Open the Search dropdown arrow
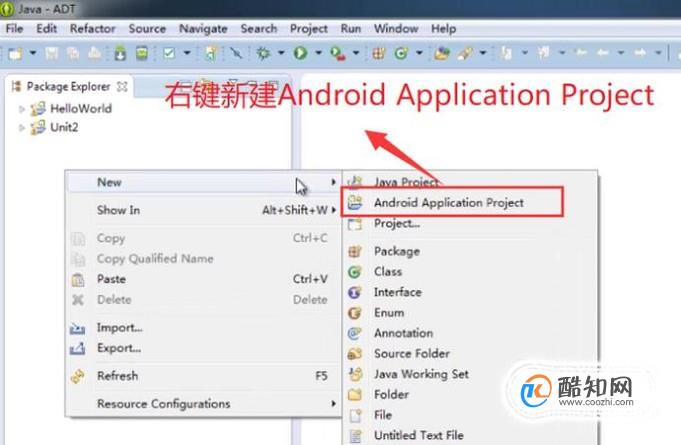This screenshot has height=445, width=681. pos(483,53)
